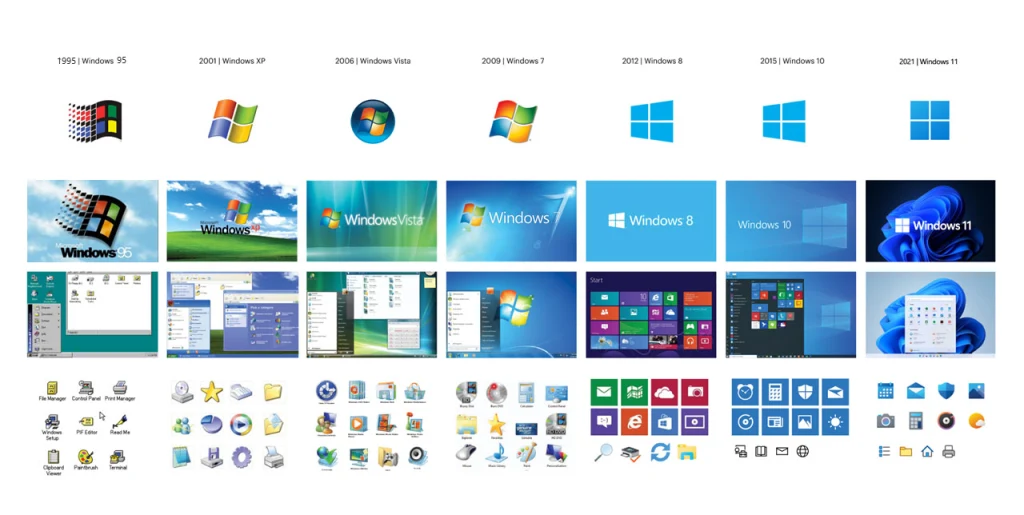The width and height of the screenshot is (1024, 515).
Task: Click the Windows 7 Favorites star icon
Action: pyautogui.click(x=496, y=424)
